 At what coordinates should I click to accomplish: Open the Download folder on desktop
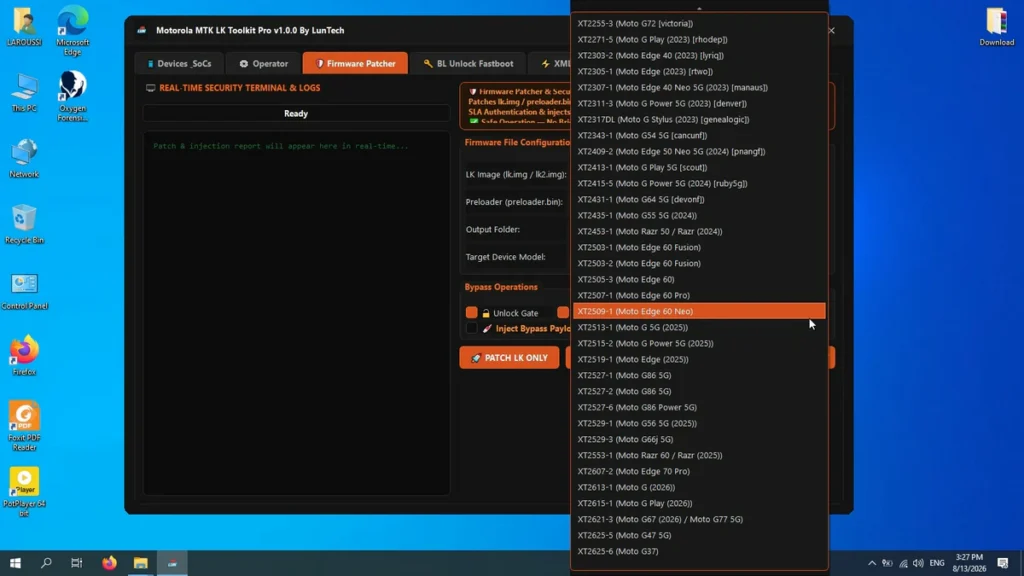997,27
